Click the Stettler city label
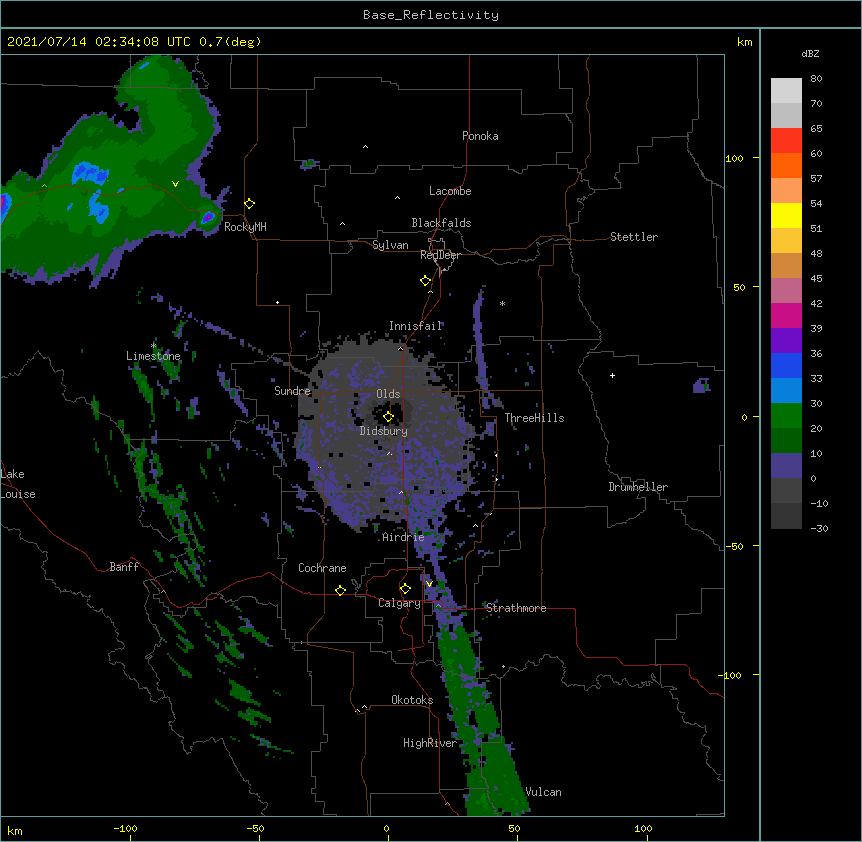This screenshot has width=862, height=842. click(634, 237)
